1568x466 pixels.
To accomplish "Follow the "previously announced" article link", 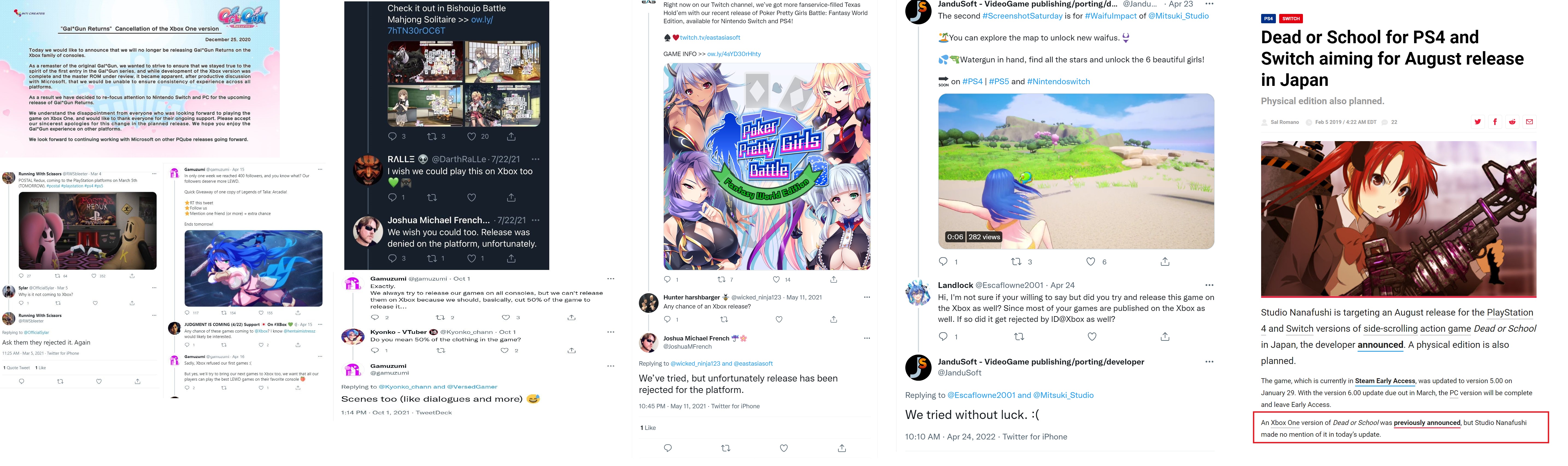I will 1427,423.
